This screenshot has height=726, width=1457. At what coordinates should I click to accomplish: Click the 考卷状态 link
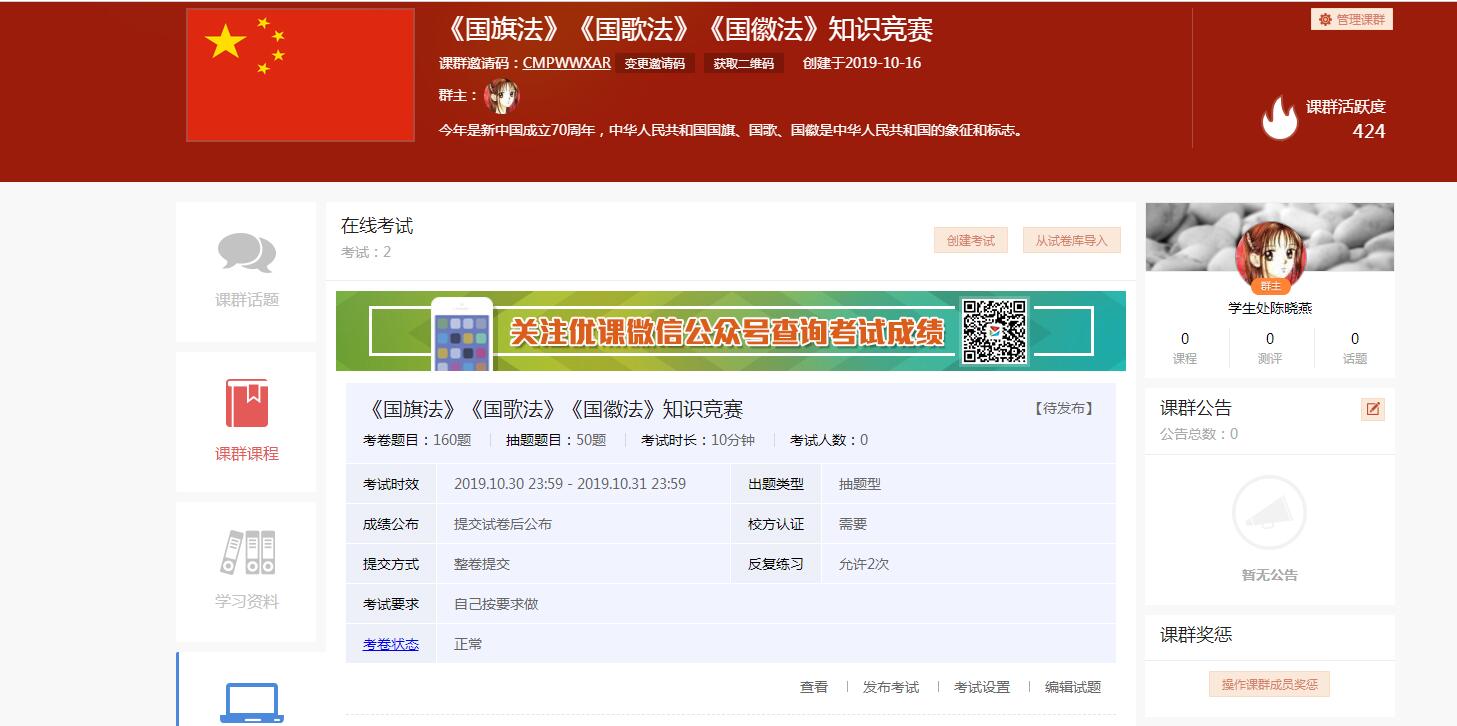click(x=390, y=644)
